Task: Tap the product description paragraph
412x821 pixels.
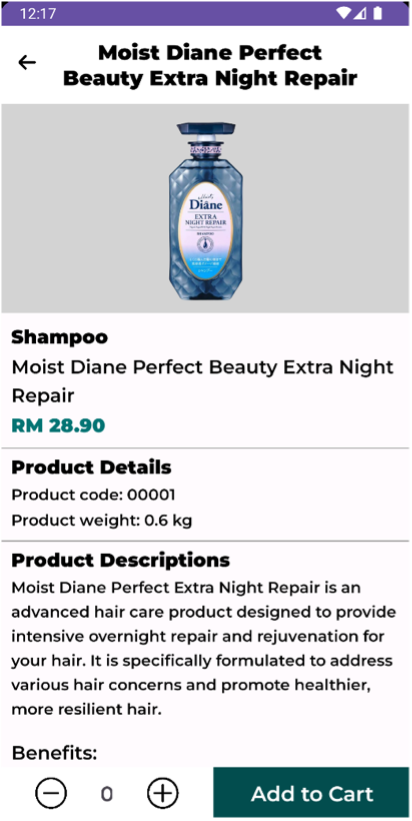Action: (x=204, y=648)
